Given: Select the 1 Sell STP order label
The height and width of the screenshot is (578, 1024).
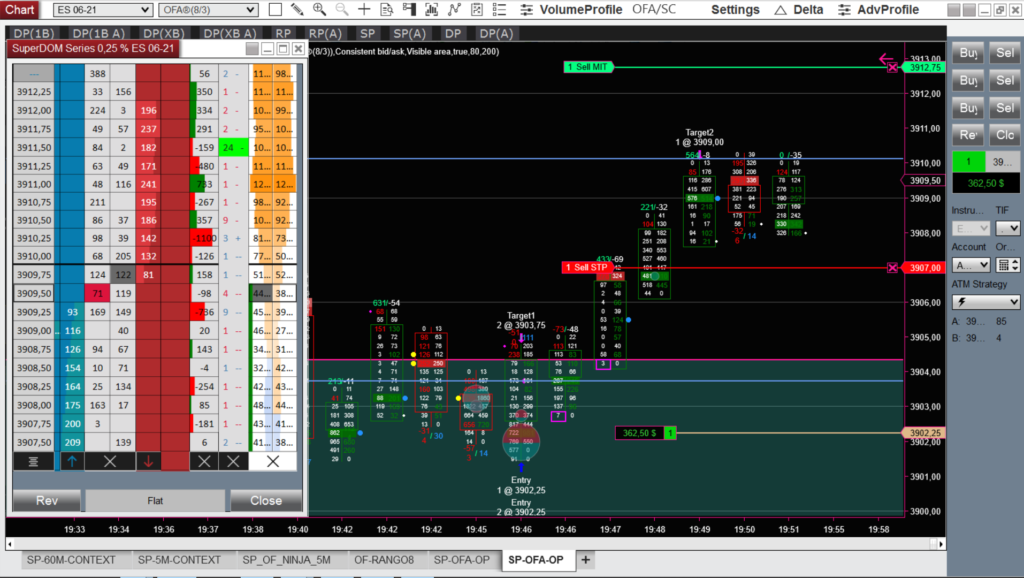Looking at the screenshot, I should click(588, 268).
